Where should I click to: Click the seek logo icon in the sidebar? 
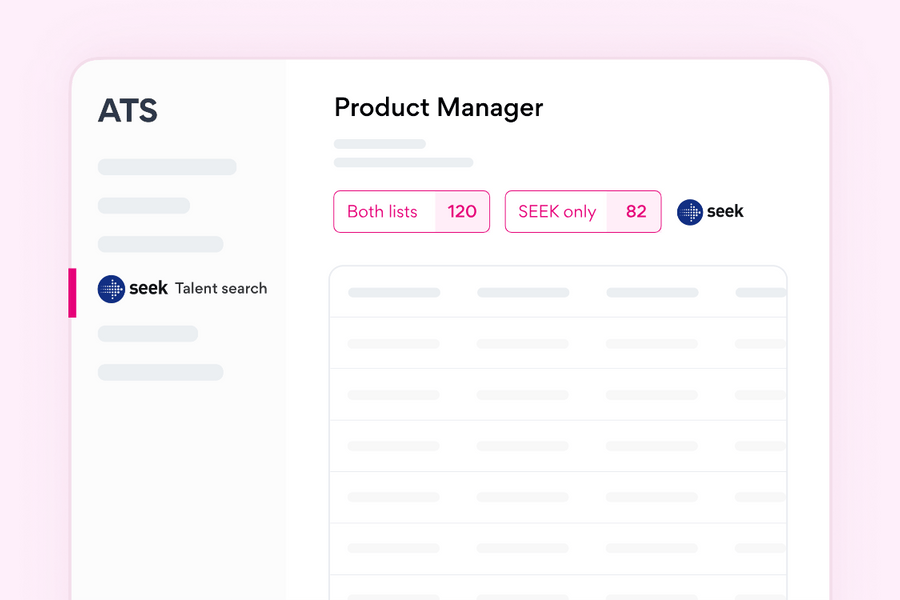pyautogui.click(x=111, y=289)
